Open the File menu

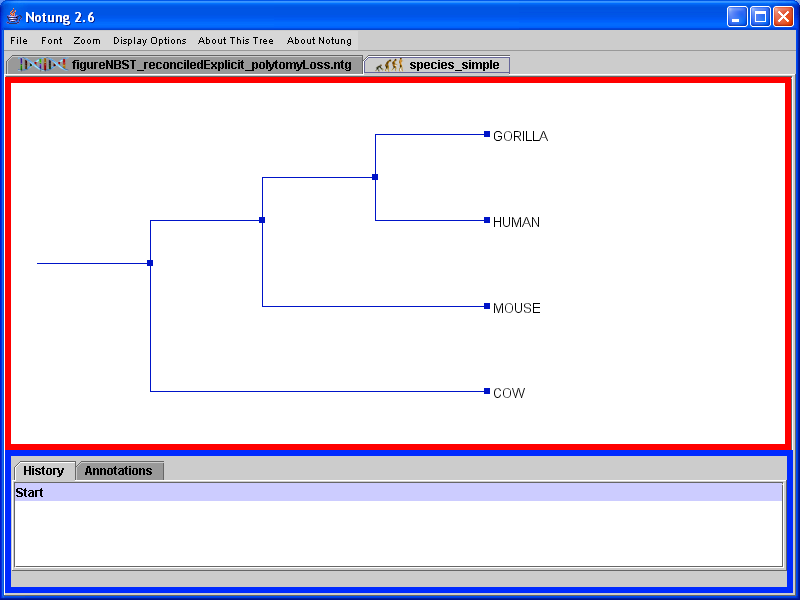[x=19, y=41]
